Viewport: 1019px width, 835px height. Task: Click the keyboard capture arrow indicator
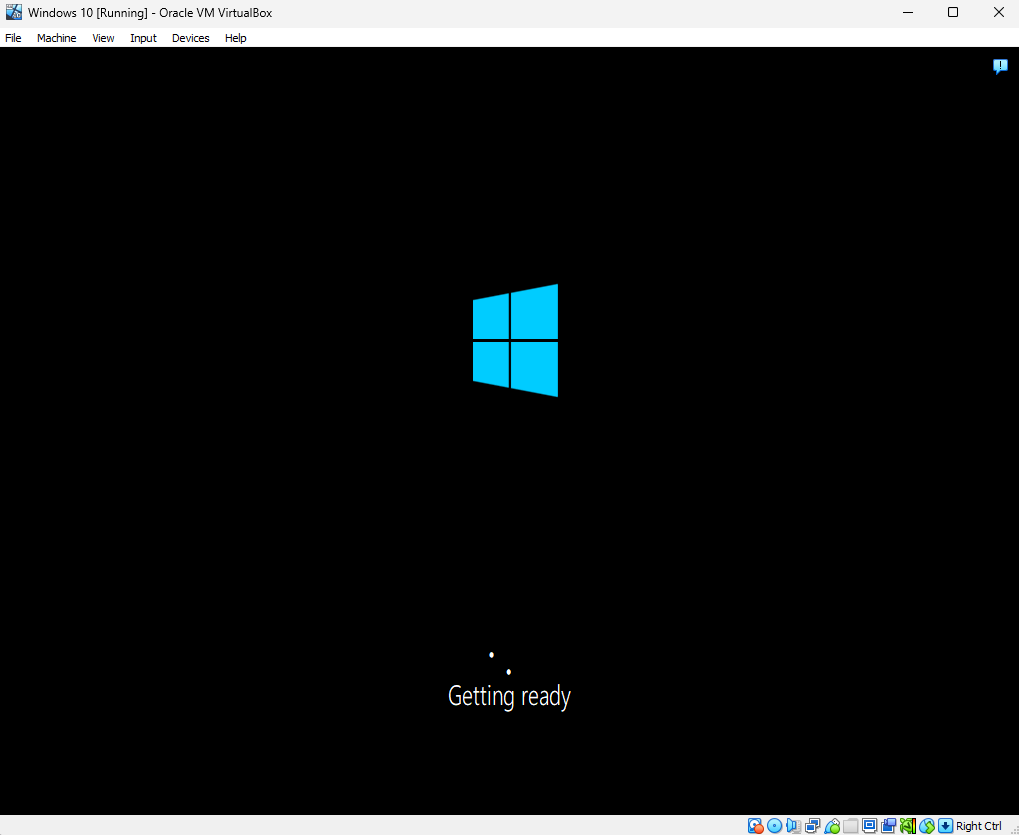(946, 826)
